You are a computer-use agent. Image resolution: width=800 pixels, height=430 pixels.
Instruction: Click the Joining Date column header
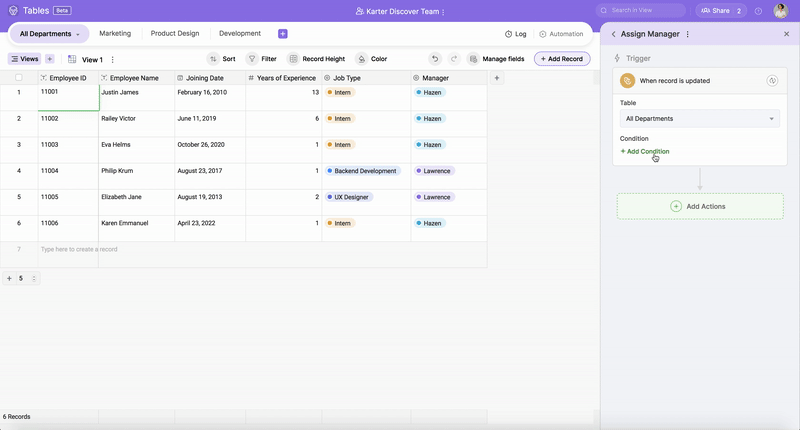210,78
